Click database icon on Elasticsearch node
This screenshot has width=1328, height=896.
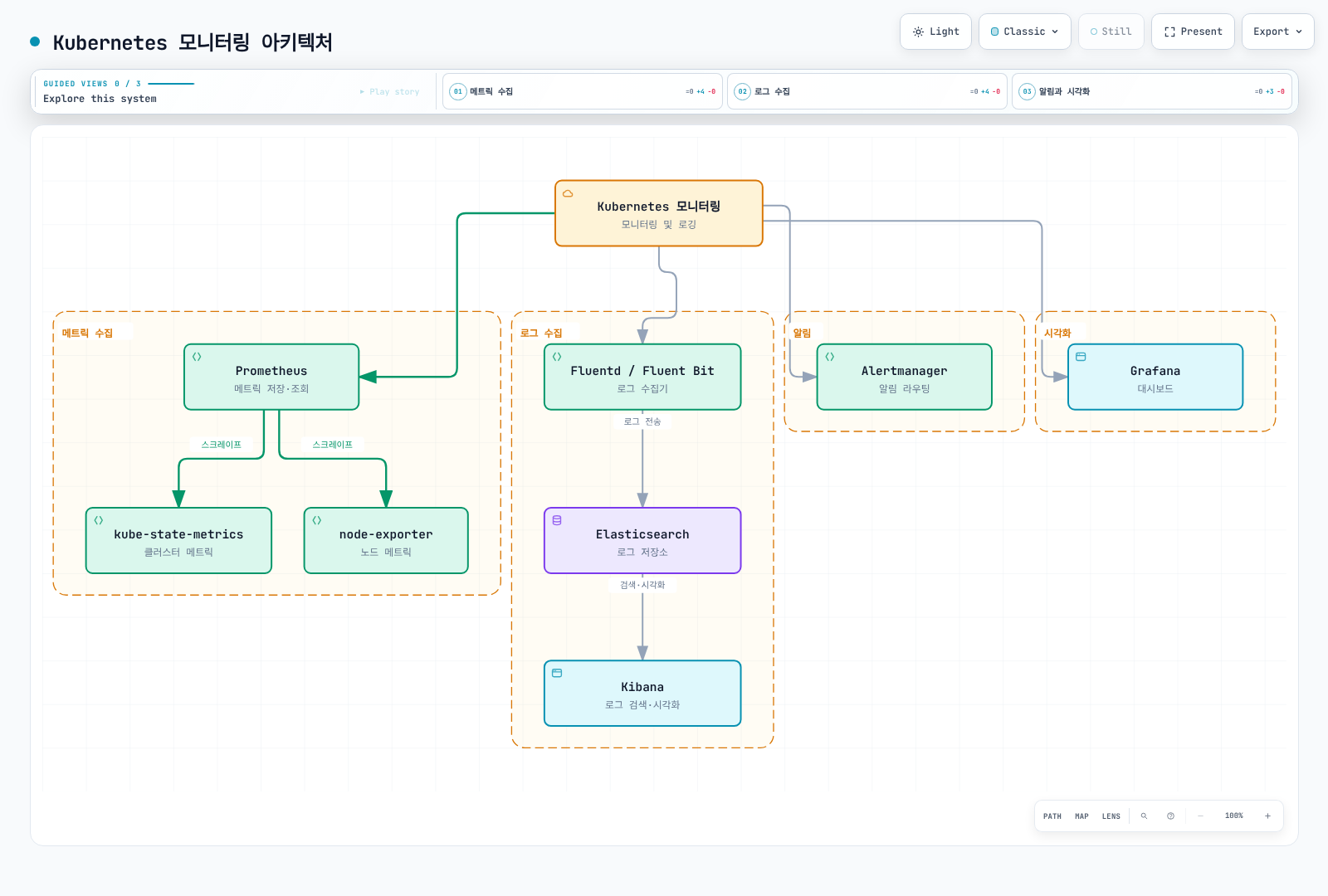pos(557,520)
